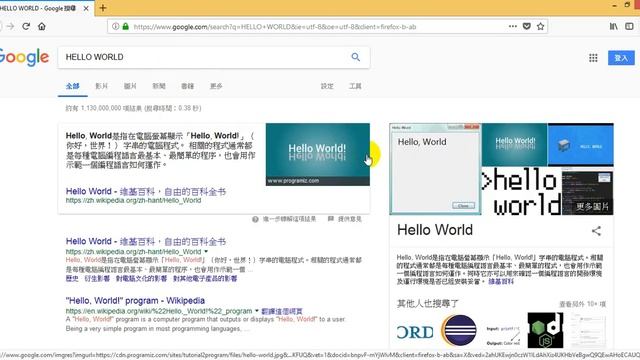
Task: Close the HELLO WORLD Google tab
Action: (x=86, y=8)
